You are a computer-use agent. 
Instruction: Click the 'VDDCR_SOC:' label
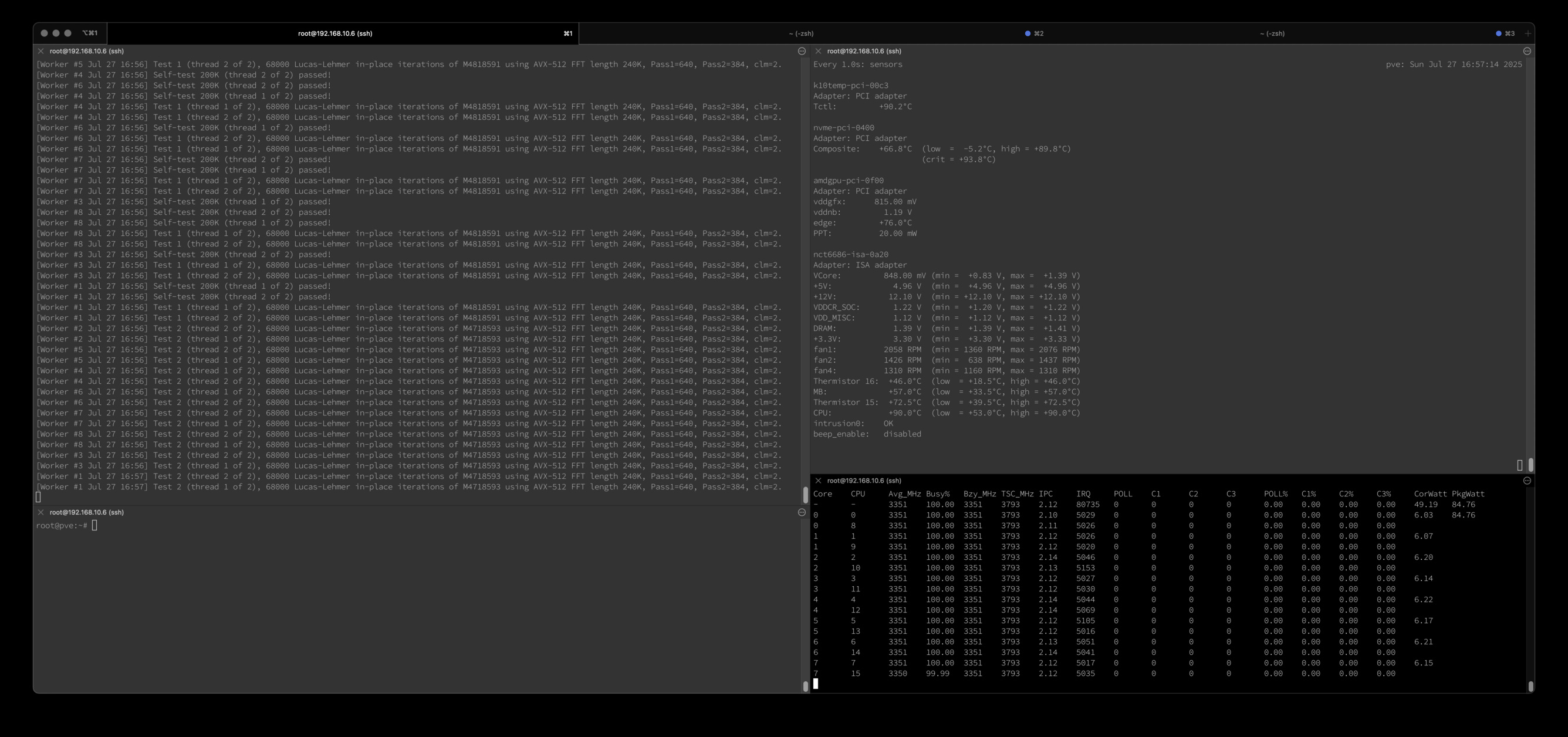pyautogui.click(x=836, y=307)
